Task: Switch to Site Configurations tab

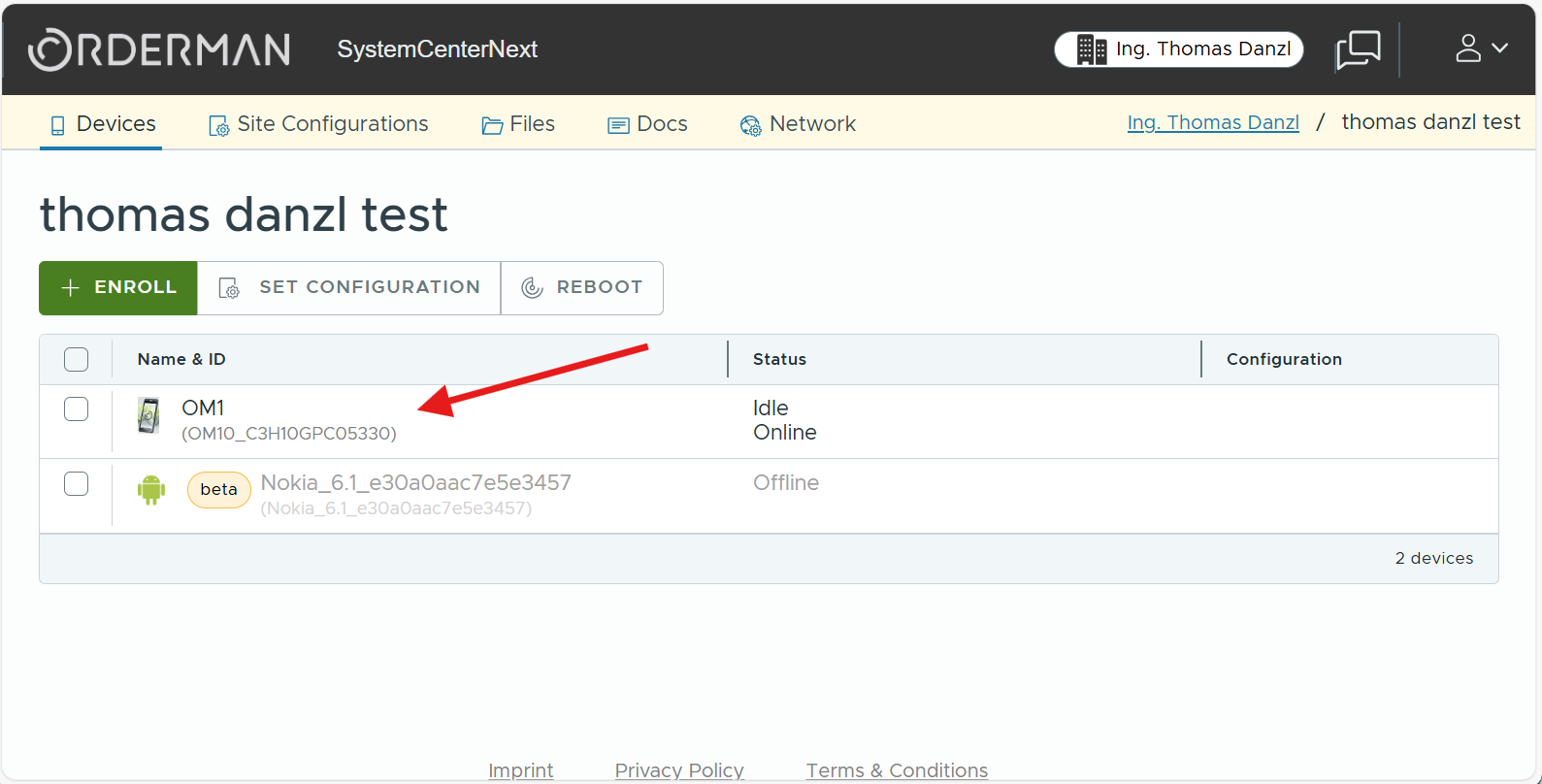Action: (x=318, y=124)
